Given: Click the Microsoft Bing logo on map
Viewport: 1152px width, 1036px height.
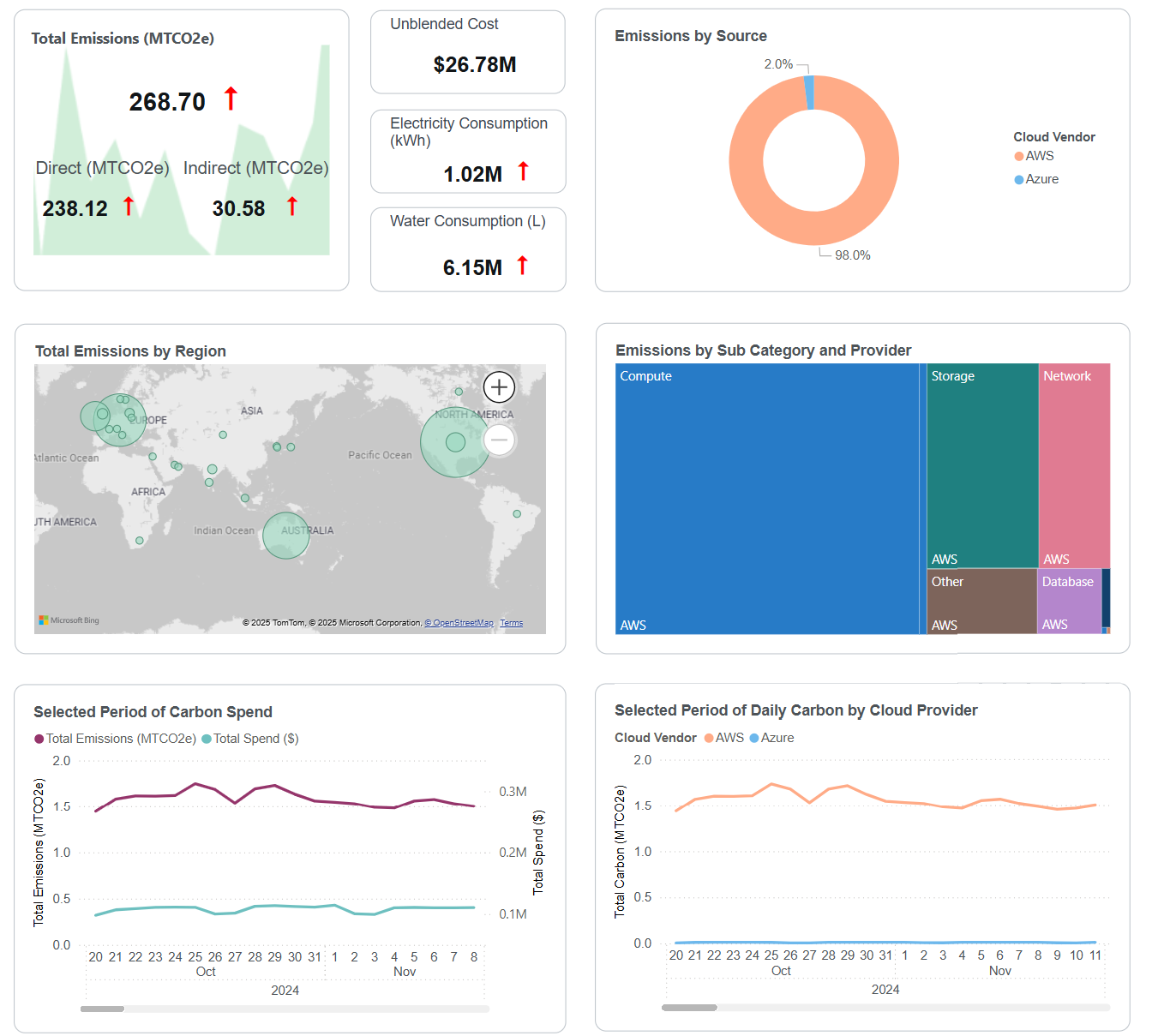Looking at the screenshot, I should [x=69, y=620].
